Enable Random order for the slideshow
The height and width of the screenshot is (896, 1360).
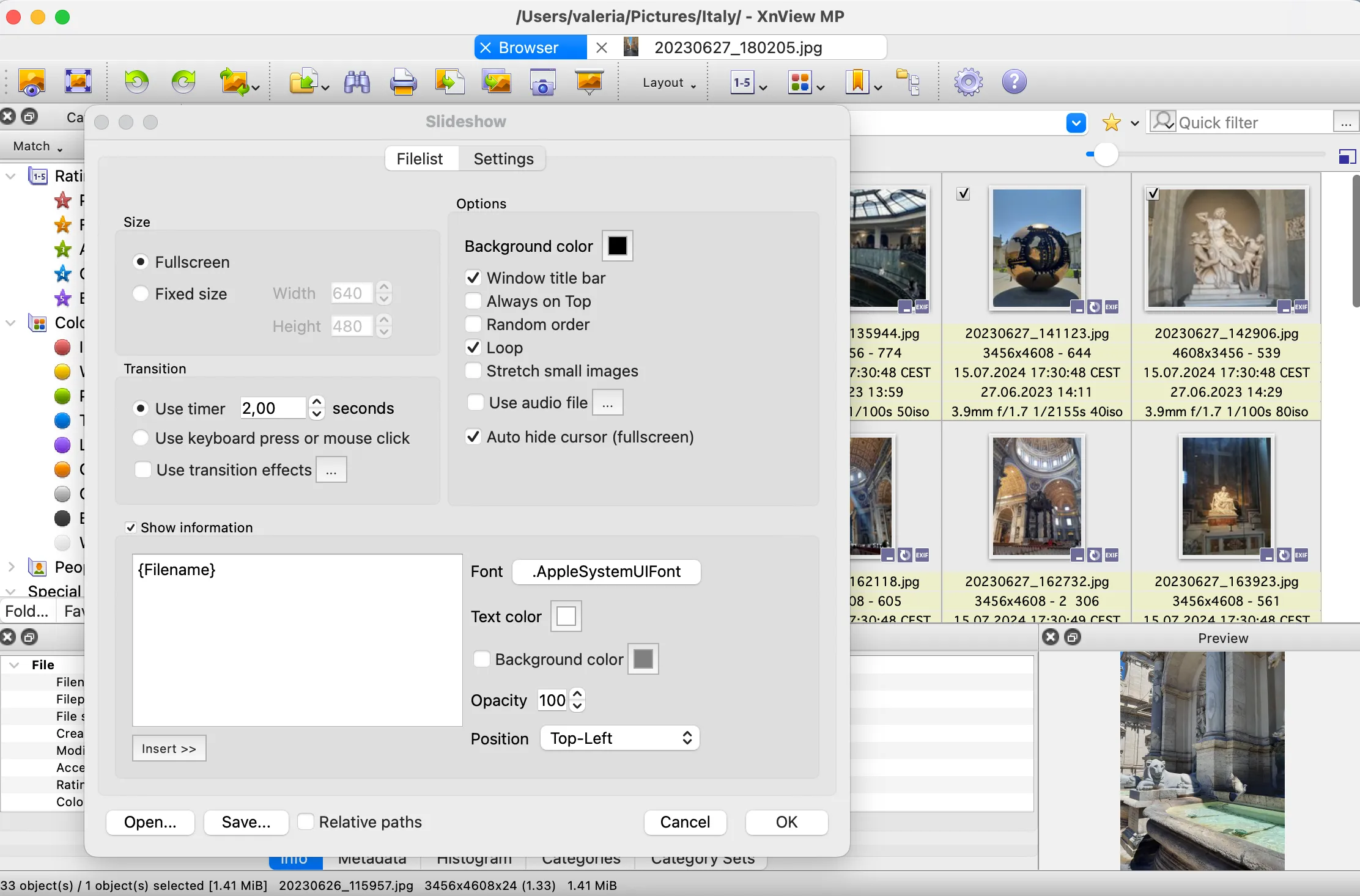[473, 324]
